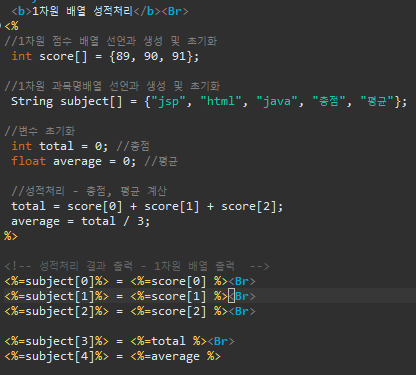The height and width of the screenshot is (375, 416).
Task: Click the HTML comment '성적처리 결과 출력 - 1차원 배열 출력'
Action: 137,266
